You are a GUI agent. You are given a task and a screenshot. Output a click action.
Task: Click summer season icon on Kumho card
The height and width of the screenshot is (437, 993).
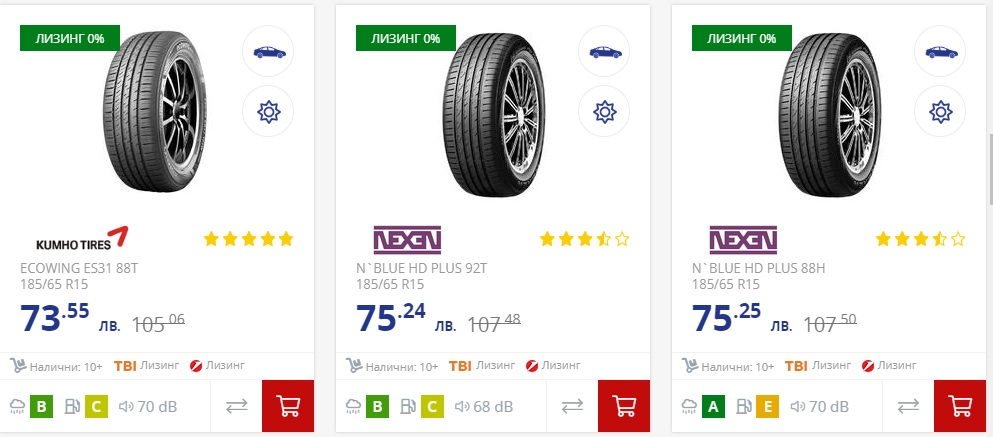click(x=268, y=111)
